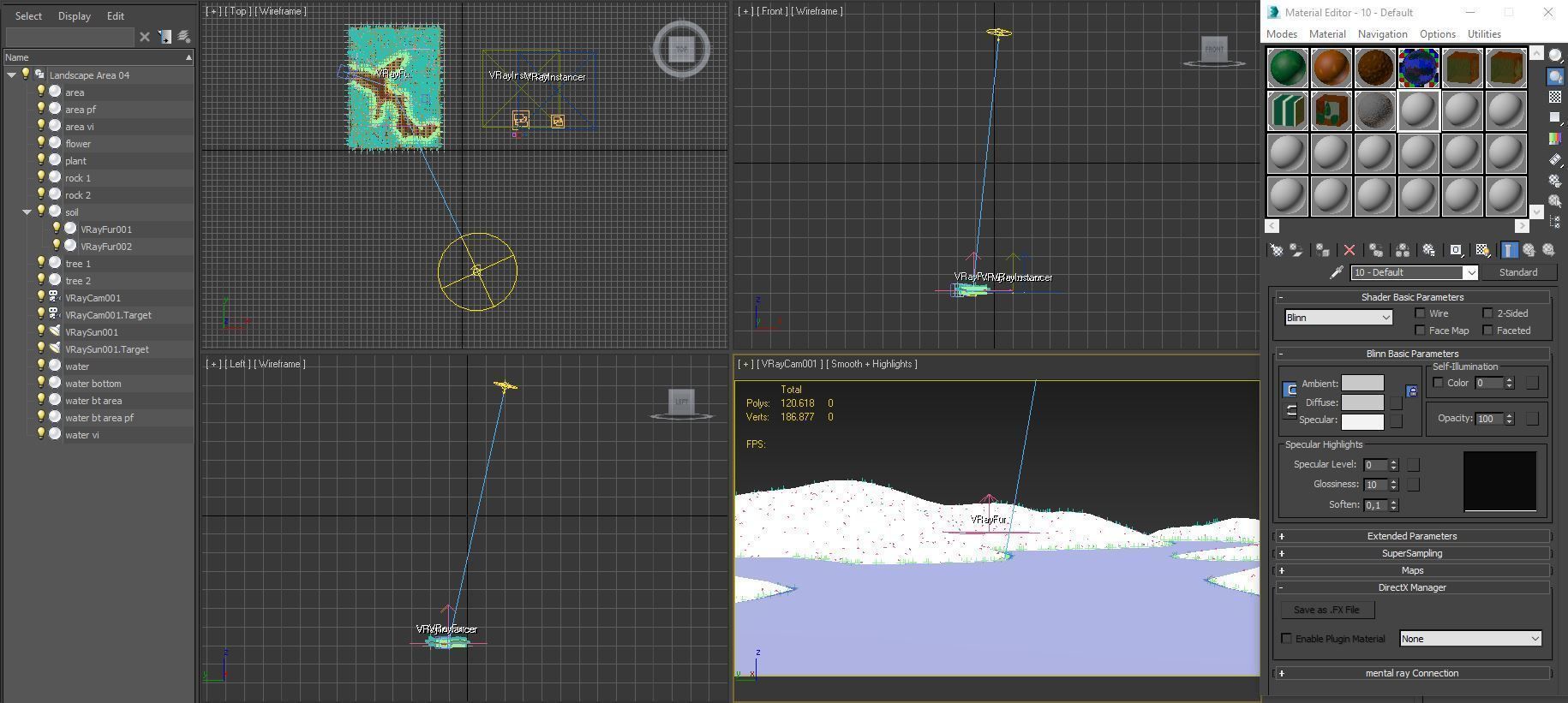The width and height of the screenshot is (1568, 703).
Task: Click the Specular Level map button
Action: (x=1413, y=464)
